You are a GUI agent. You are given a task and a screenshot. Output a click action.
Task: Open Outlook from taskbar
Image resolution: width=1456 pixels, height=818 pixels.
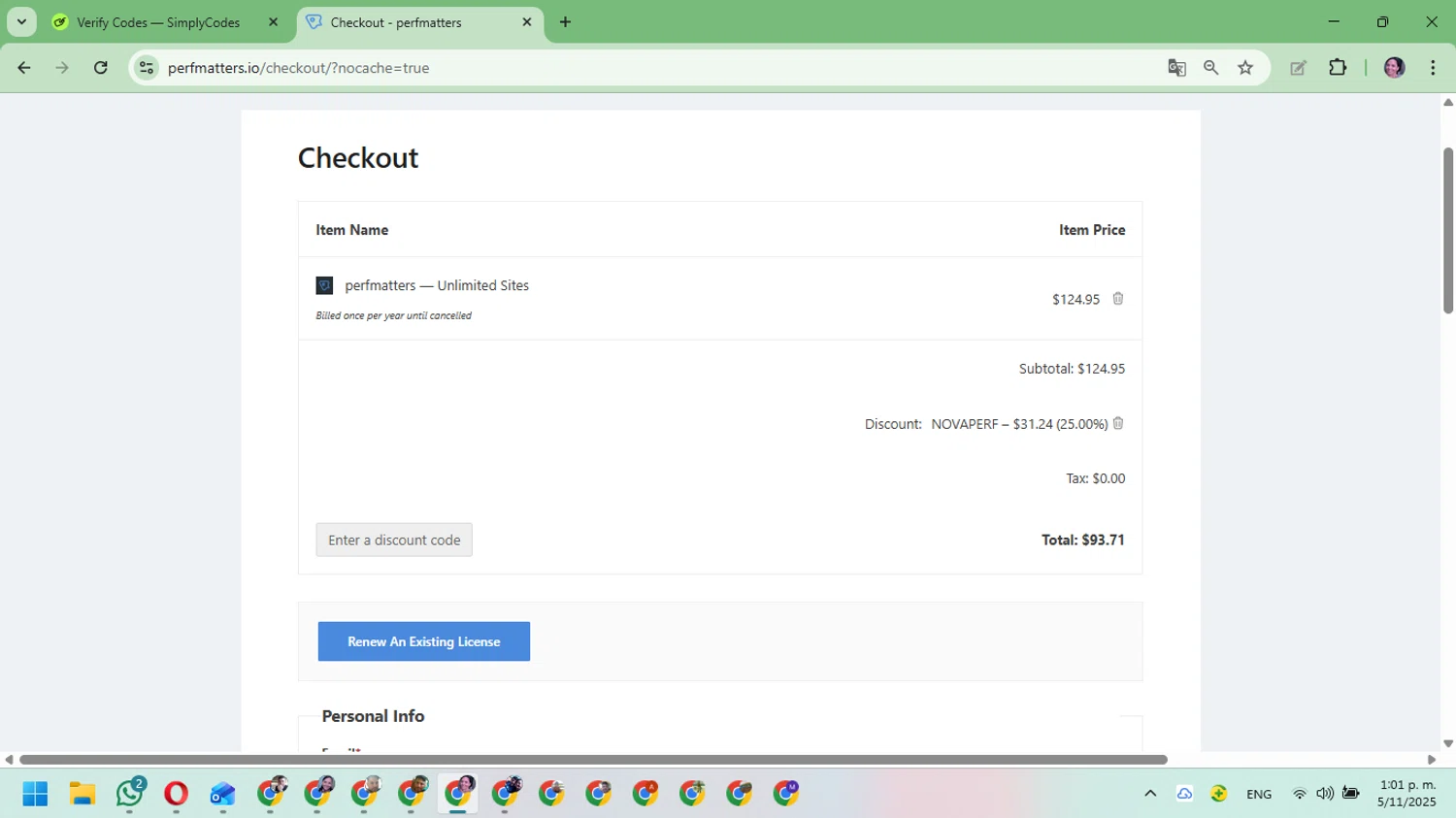(222, 794)
